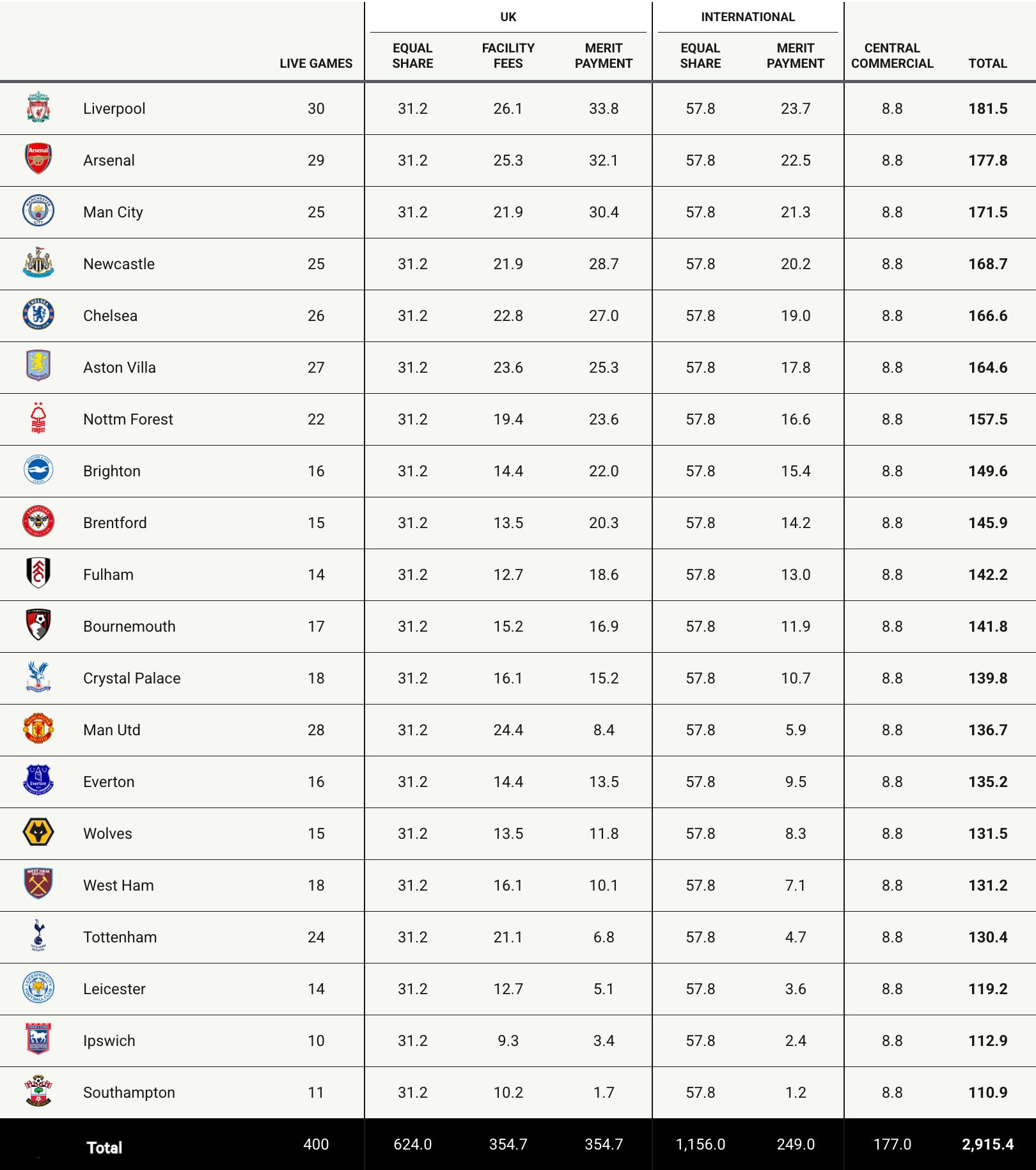This screenshot has width=1036, height=1170.
Task: Open the Crystal Palace team name
Action: (132, 678)
